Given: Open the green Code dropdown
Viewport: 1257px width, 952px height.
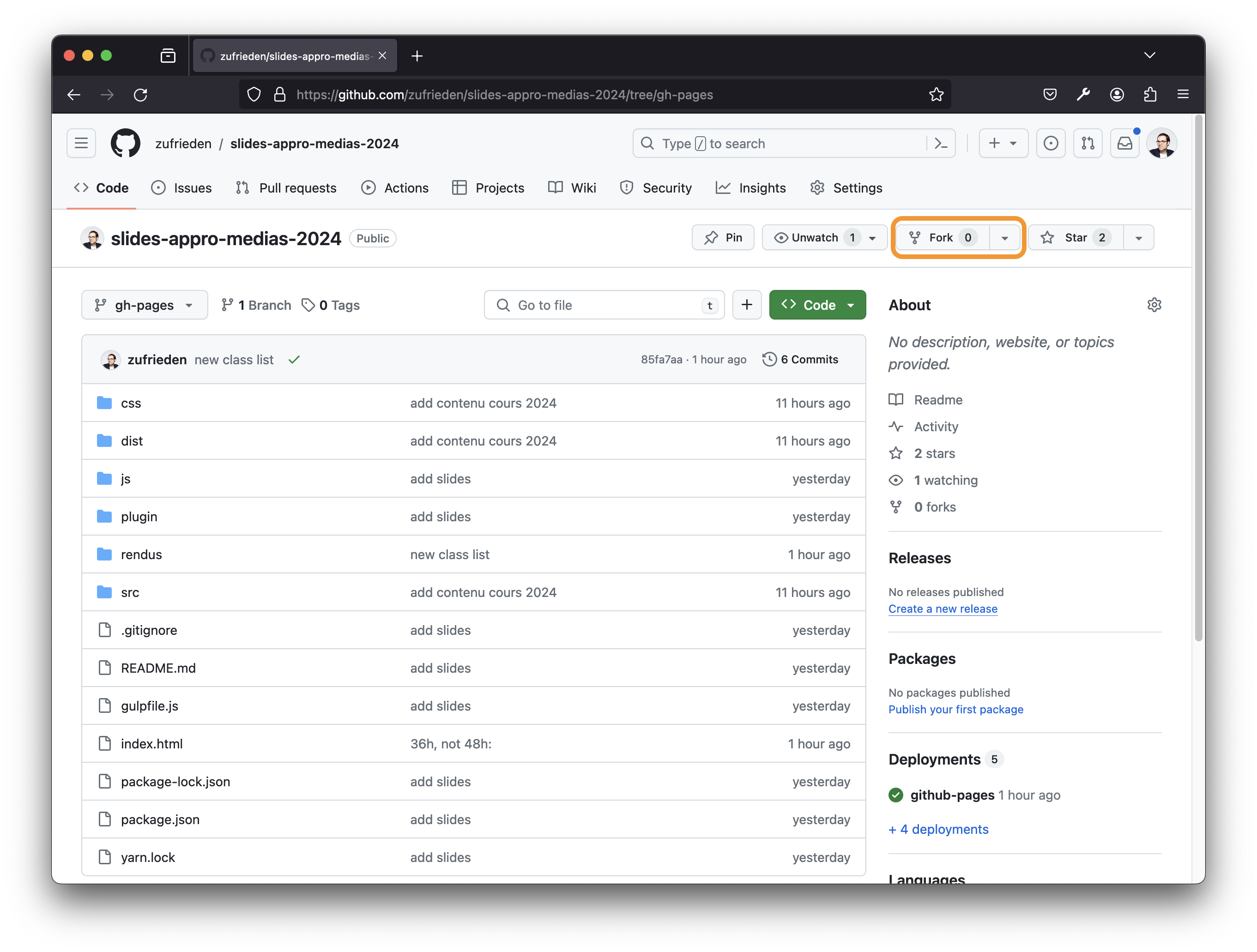Looking at the screenshot, I should 817,305.
